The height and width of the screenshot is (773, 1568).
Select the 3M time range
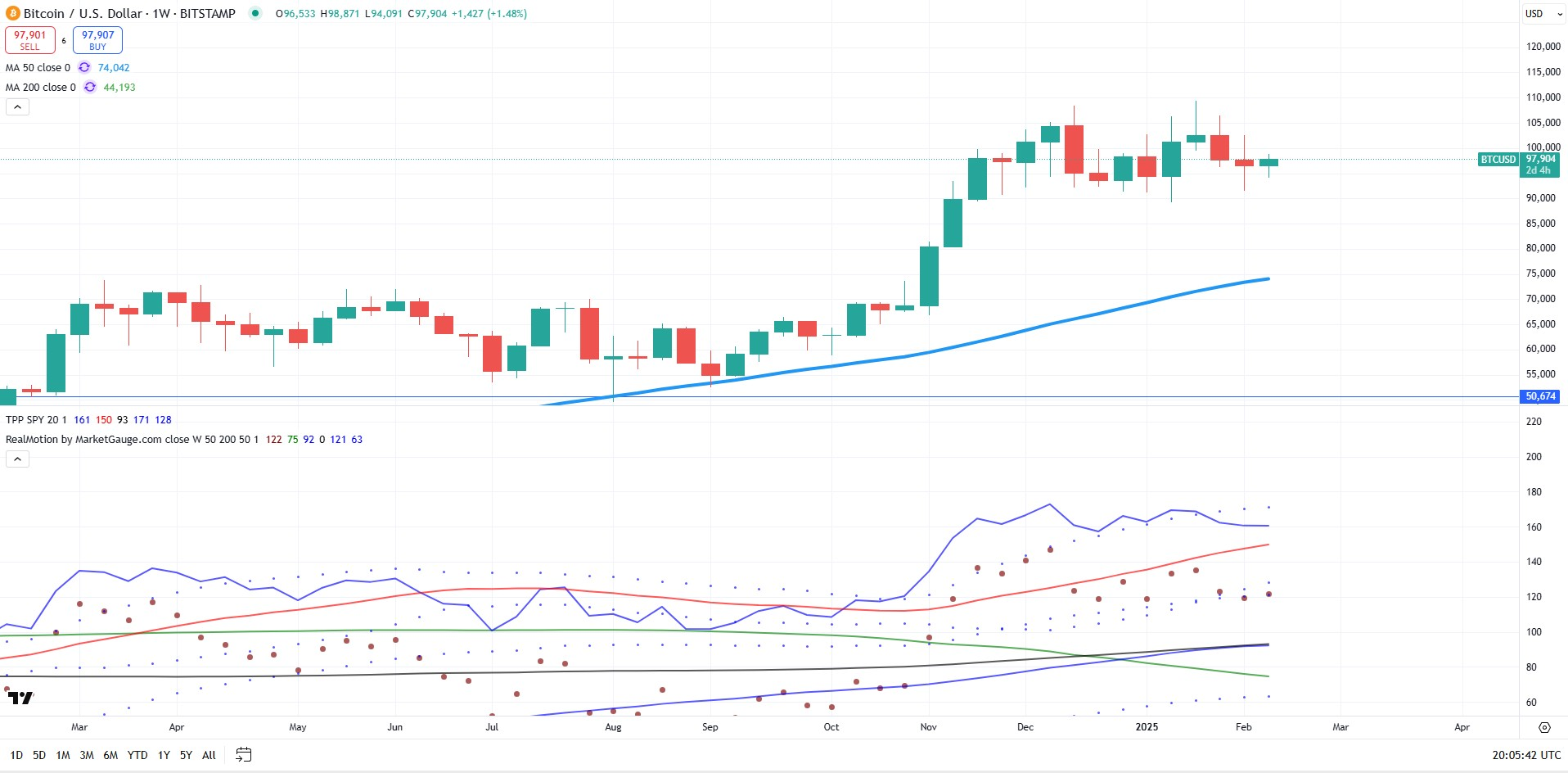point(87,755)
